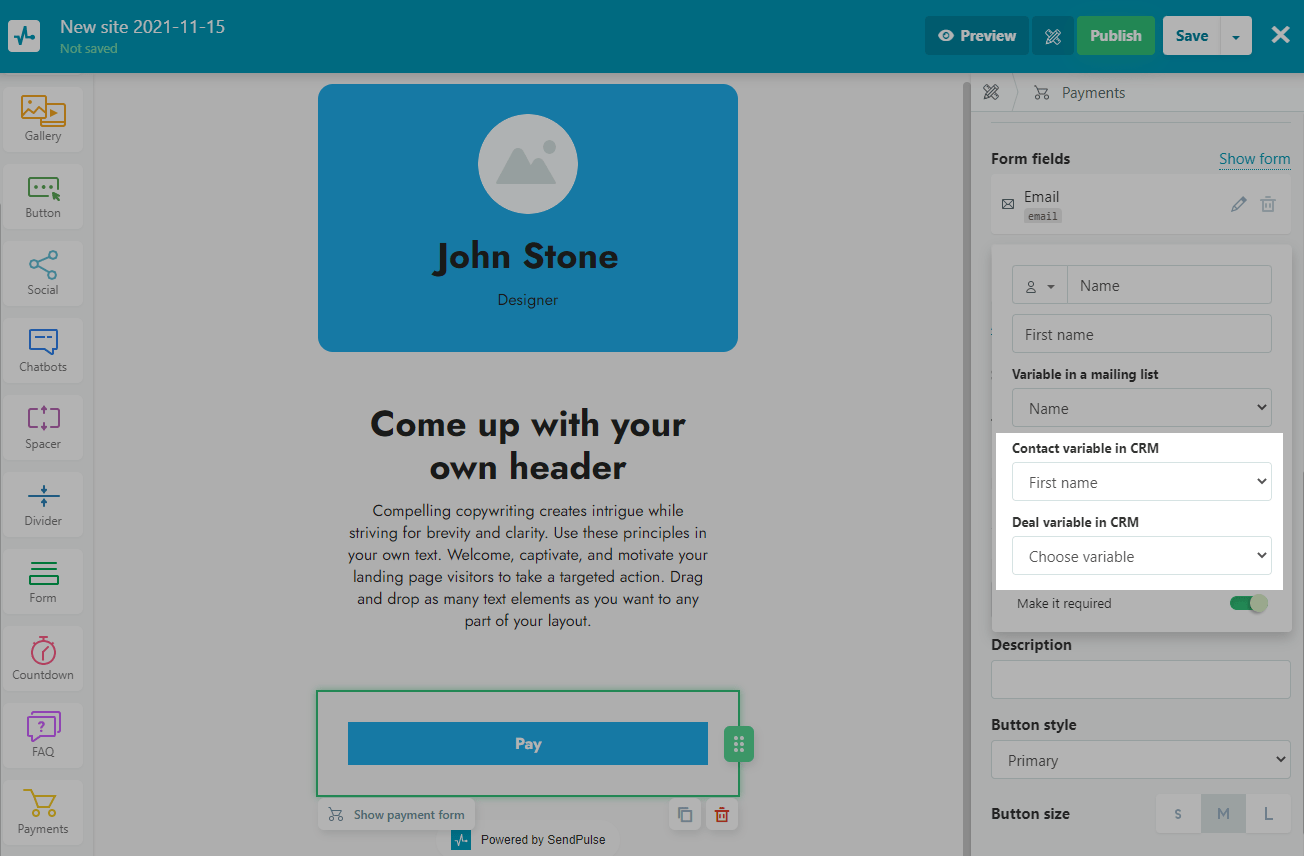The image size is (1304, 856).
Task: Edit the Email field with pencil icon
Action: [x=1239, y=204]
